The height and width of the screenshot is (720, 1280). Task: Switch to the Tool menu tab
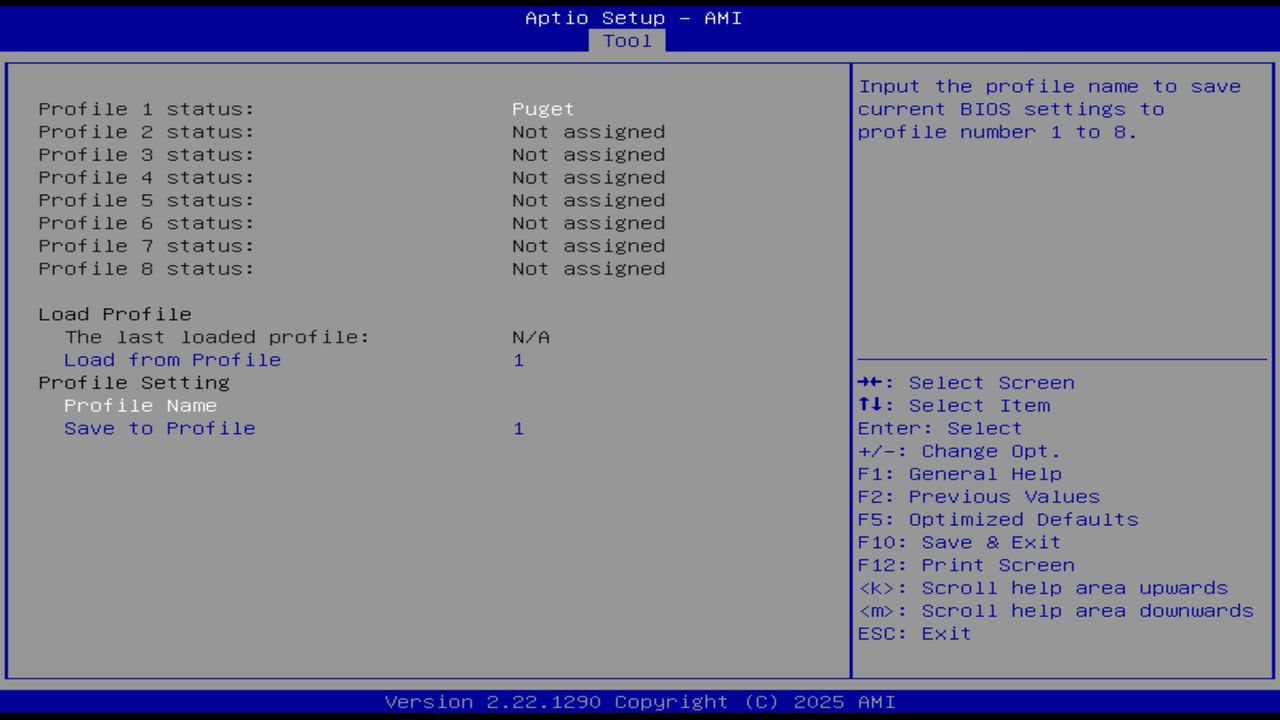627,40
